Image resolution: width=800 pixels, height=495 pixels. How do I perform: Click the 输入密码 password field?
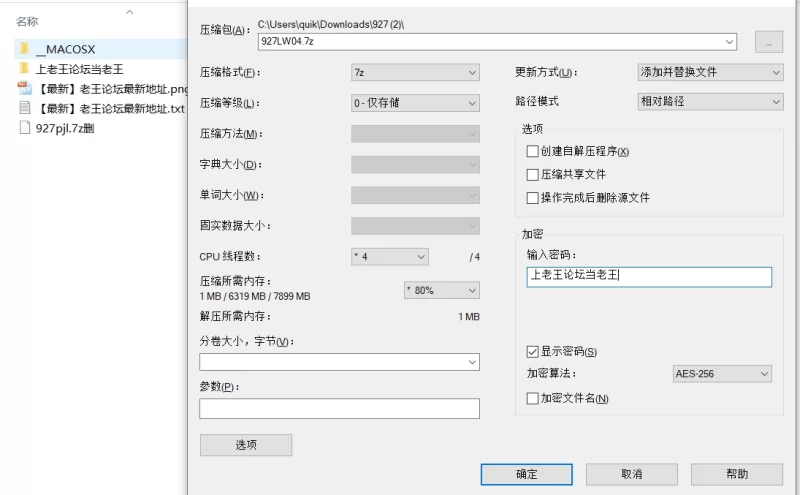pos(649,277)
